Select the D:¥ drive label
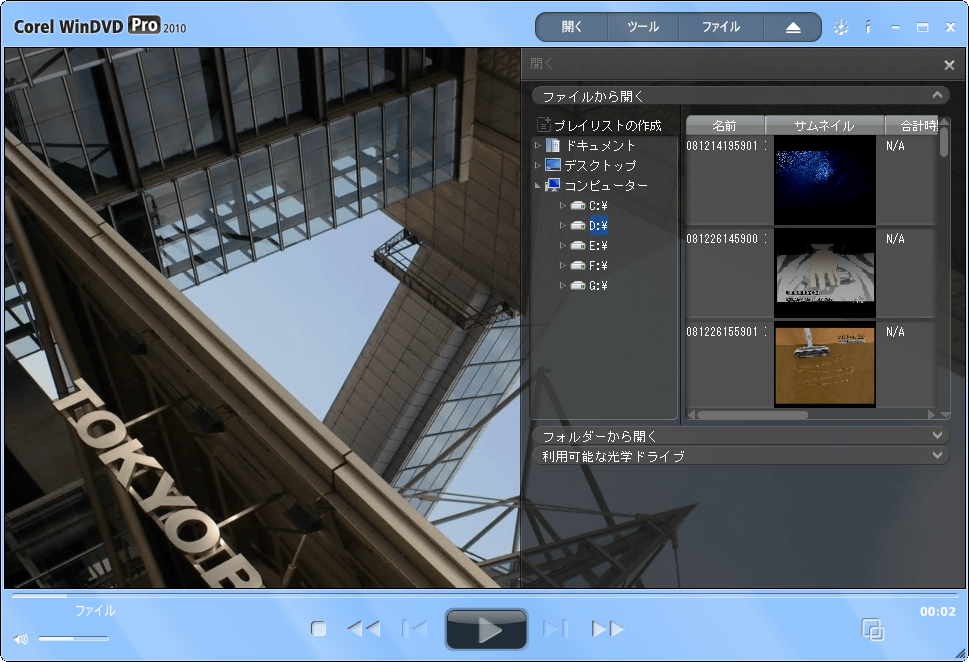Screen dimensions: 969x662 click(x=598, y=226)
